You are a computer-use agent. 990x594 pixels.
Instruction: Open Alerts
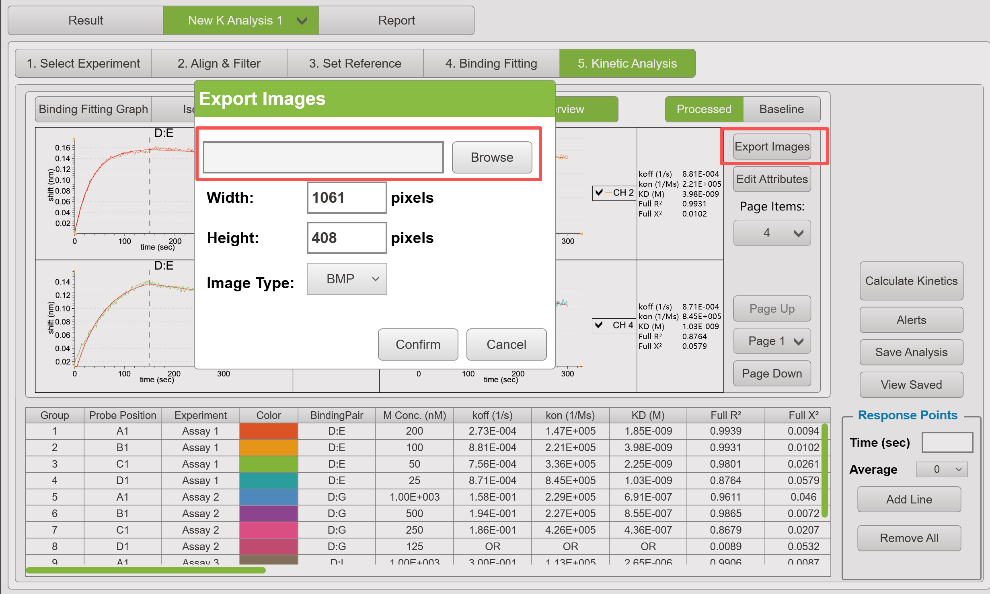[911, 320]
